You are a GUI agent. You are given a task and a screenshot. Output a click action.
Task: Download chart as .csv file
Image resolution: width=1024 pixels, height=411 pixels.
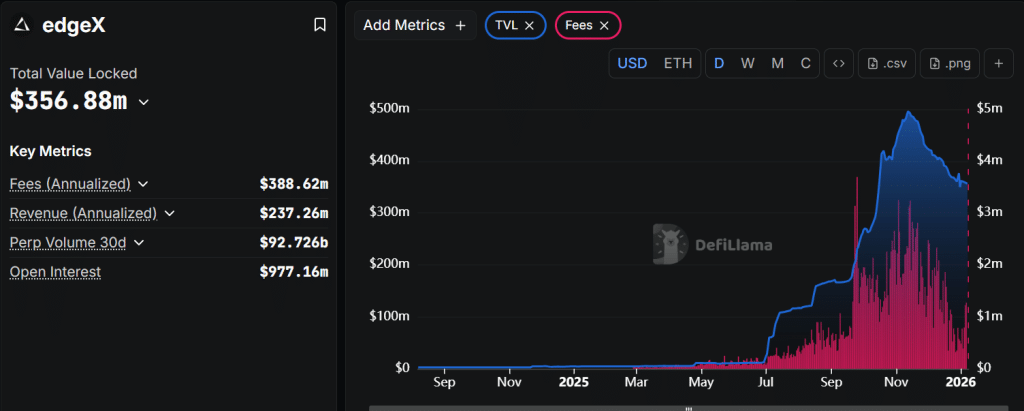887,63
